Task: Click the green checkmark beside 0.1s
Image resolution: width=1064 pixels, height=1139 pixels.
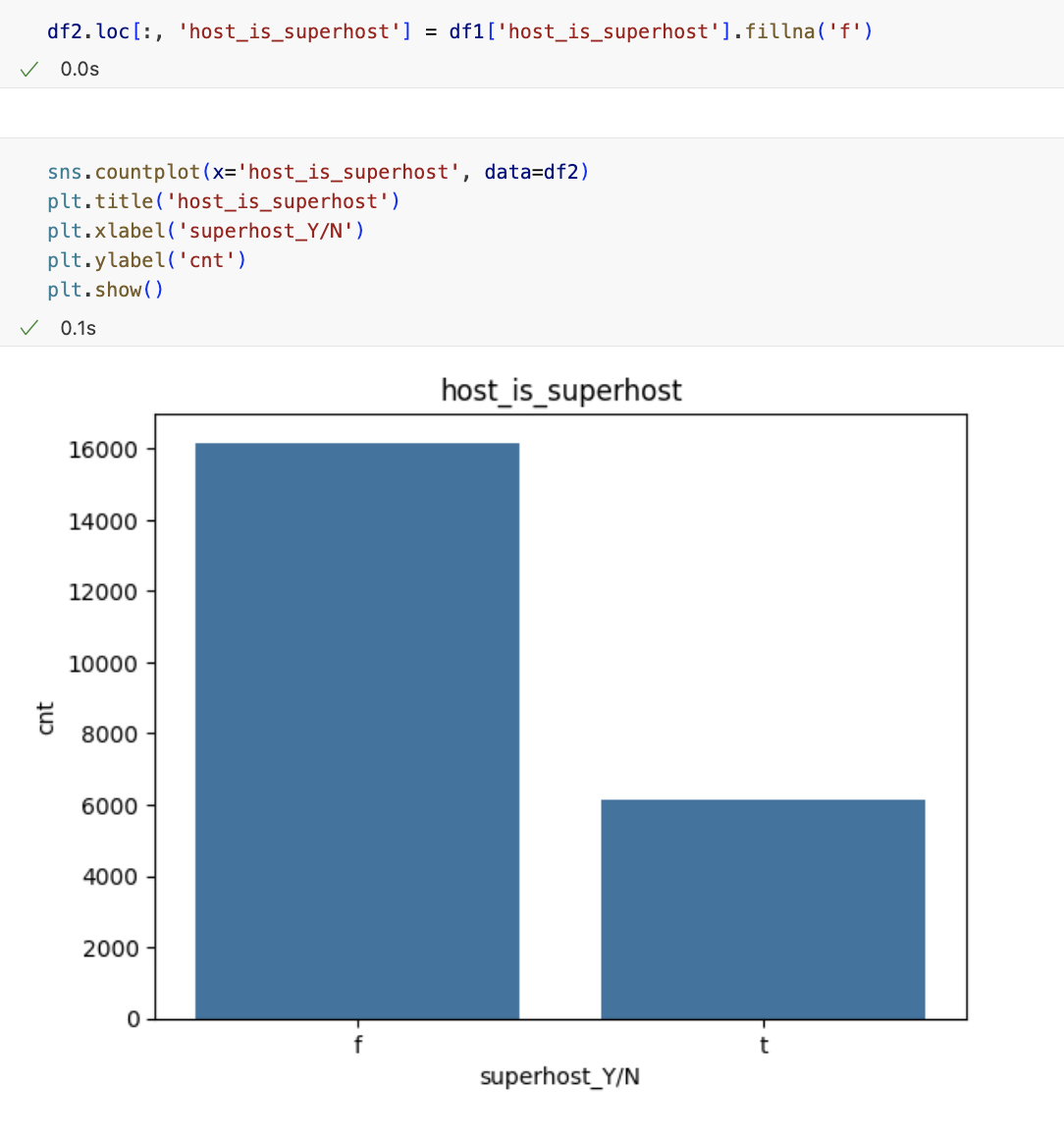Action: (x=29, y=328)
